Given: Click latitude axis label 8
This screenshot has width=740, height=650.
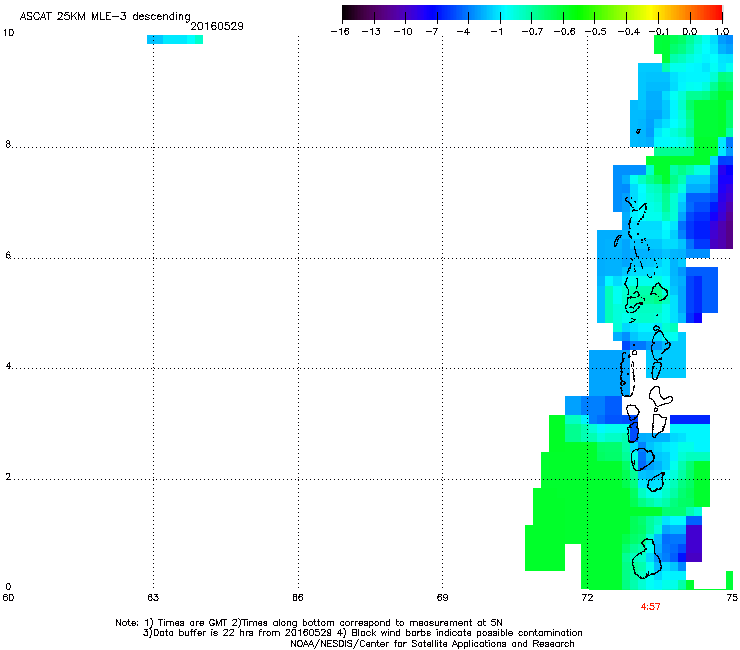Looking at the screenshot, I should (8, 144).
